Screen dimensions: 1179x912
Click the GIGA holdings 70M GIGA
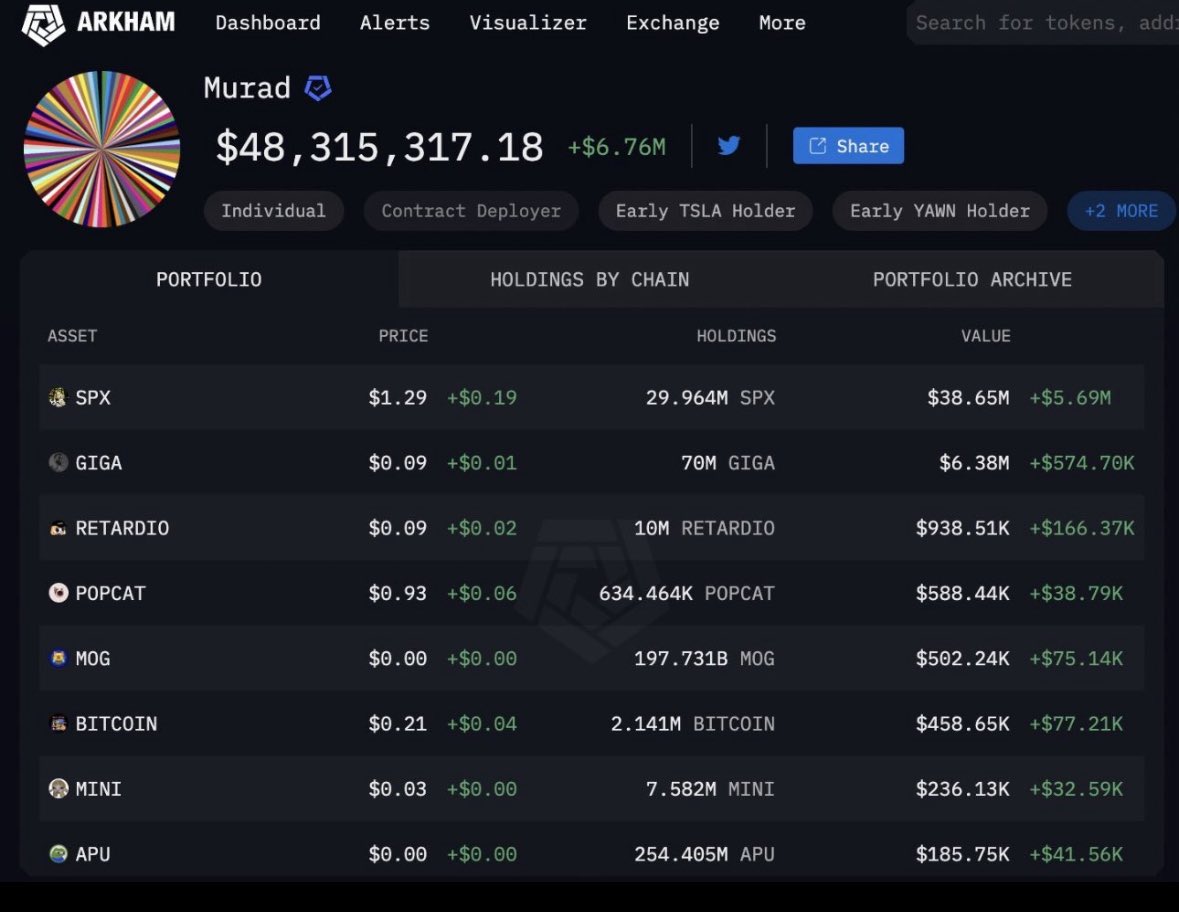(728, 463)
